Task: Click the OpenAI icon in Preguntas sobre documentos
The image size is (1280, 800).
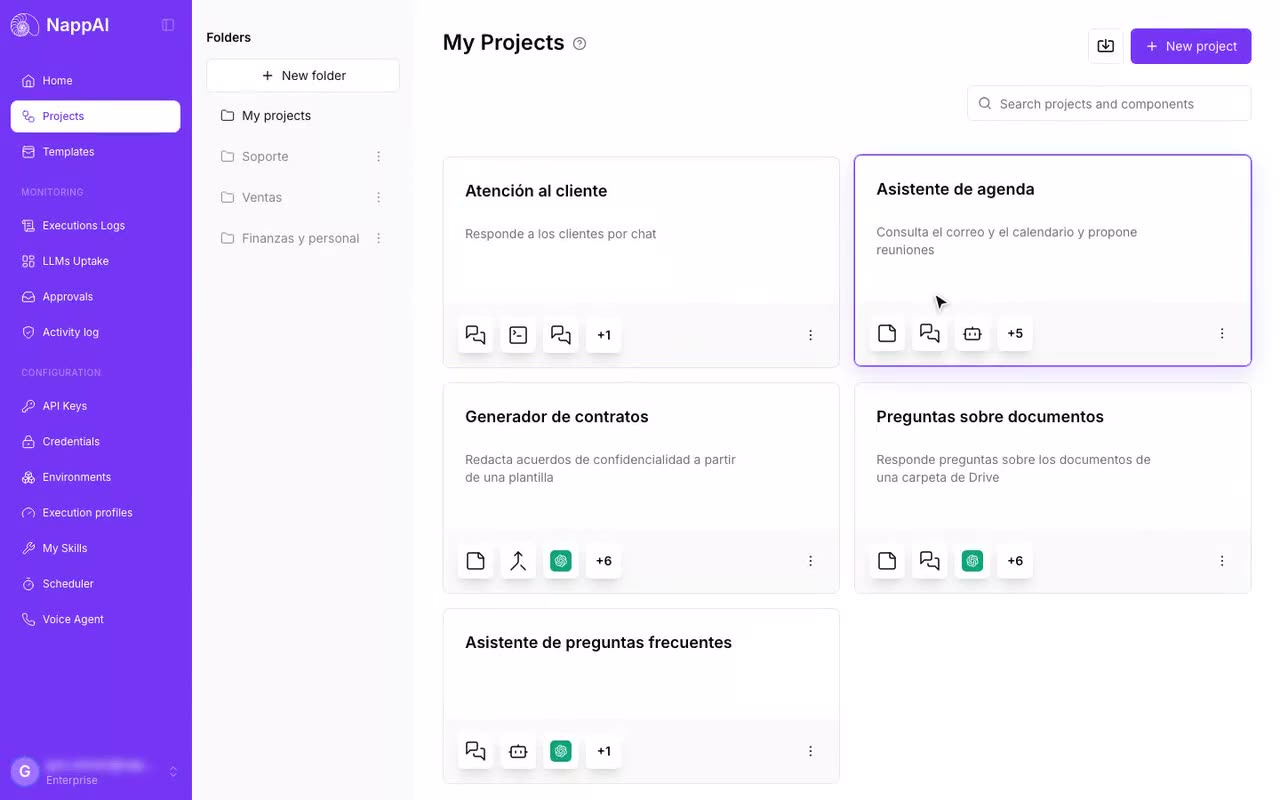Action: [972, 561]
